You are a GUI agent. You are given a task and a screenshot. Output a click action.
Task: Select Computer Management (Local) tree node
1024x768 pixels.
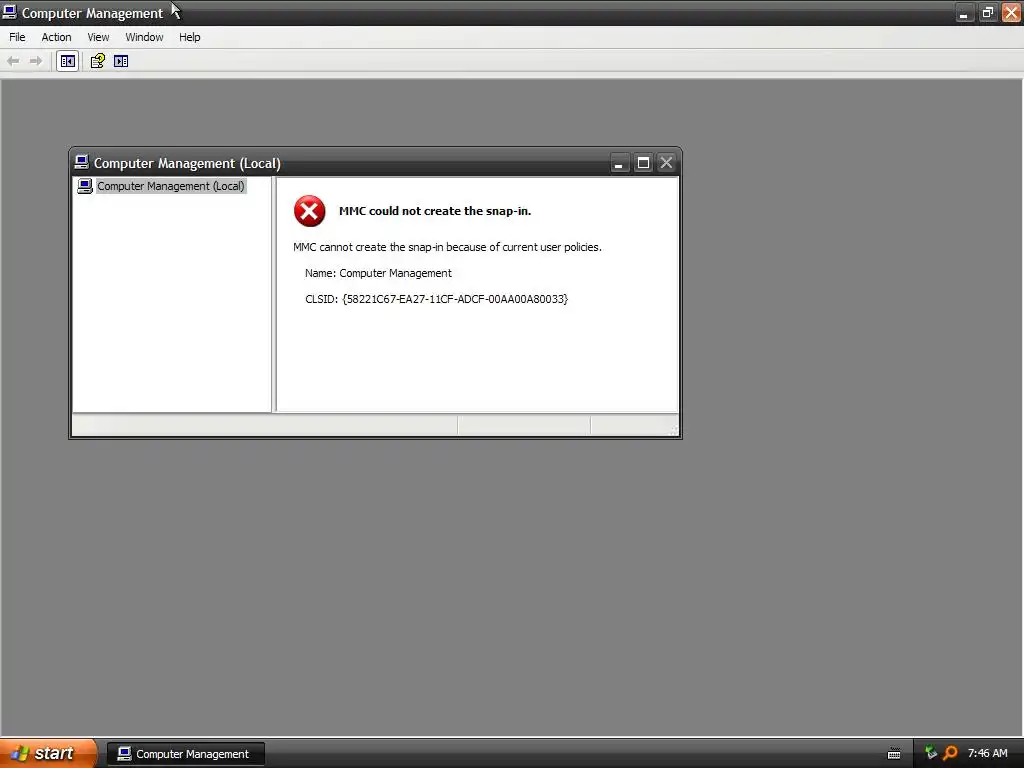(170, 186)
